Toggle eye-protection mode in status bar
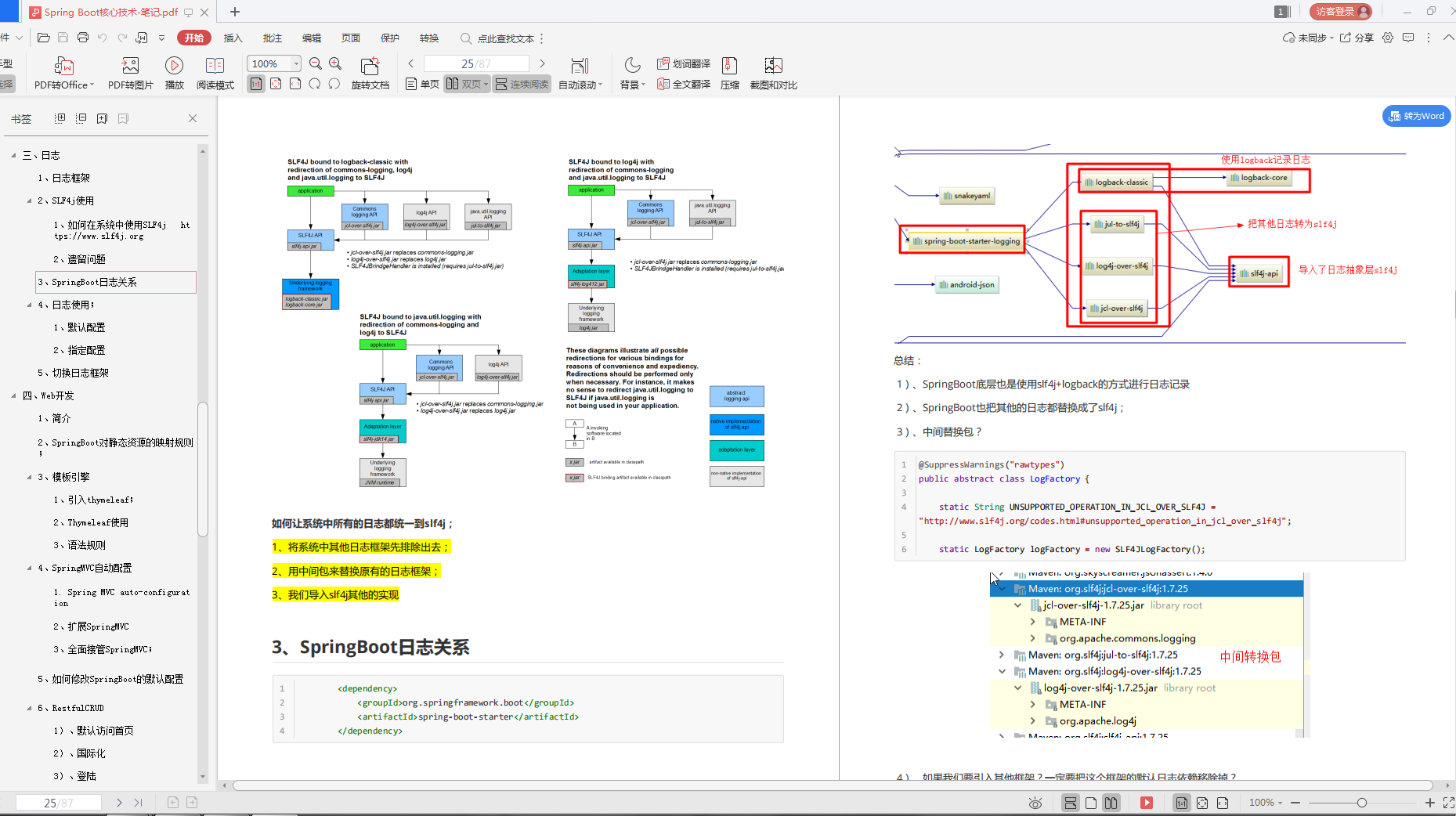 tap(1035, 803)
